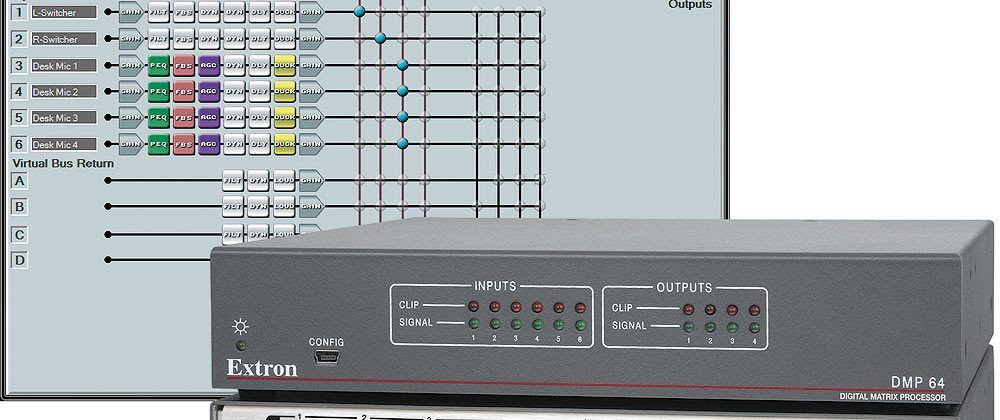Open the DLY block on R-Switcher row
The height and width of the screenshot is (420, 1000).
pyautogui.click(x=260, y=39)
